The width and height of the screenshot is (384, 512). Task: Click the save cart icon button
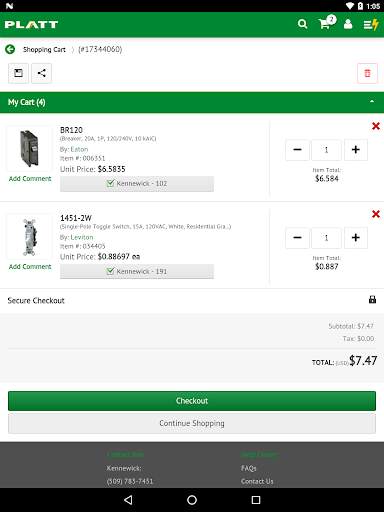(18, 73)
